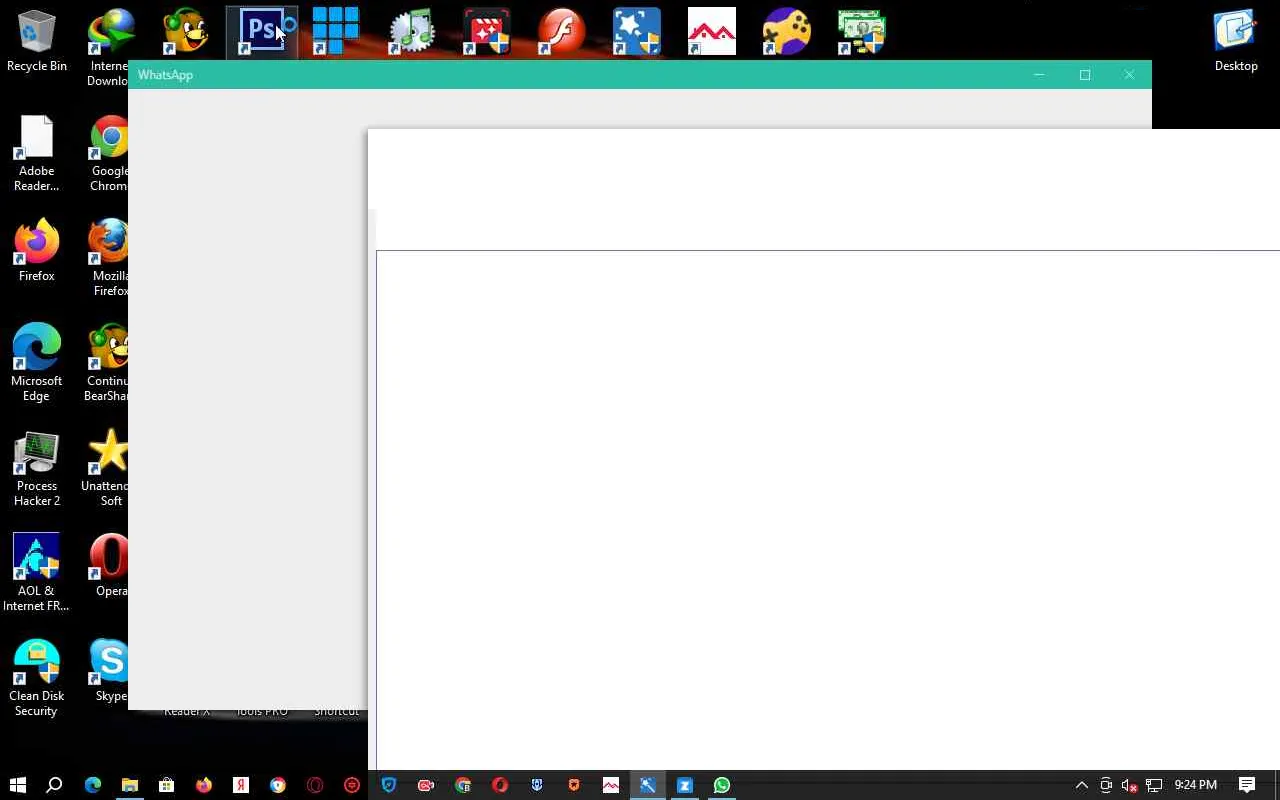The height and width of the screenshot is (800, 1280).
Task: Open the red rooftops app in the taskbar
Action: coord(611,785)
